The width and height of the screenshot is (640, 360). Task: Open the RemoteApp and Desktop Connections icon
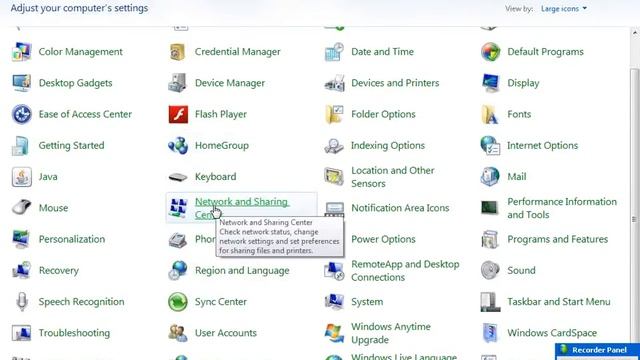334,270
